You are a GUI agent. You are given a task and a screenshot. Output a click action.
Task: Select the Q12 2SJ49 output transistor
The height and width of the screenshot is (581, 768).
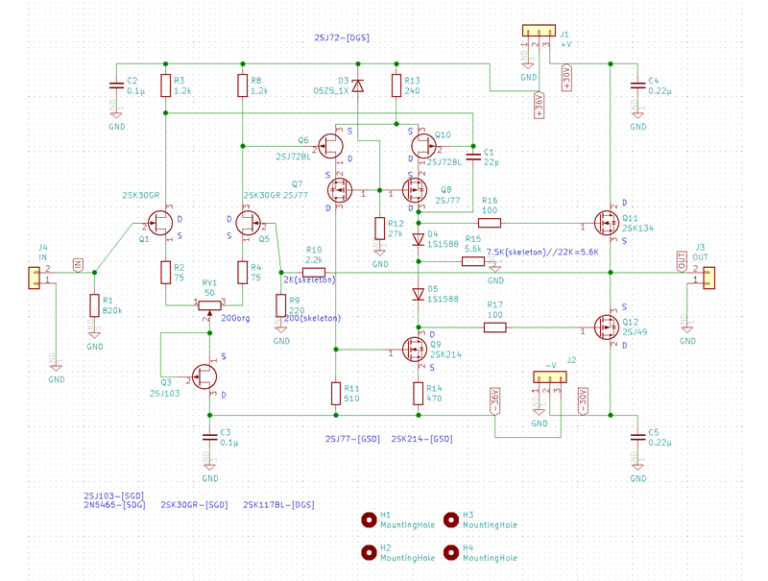606,326
